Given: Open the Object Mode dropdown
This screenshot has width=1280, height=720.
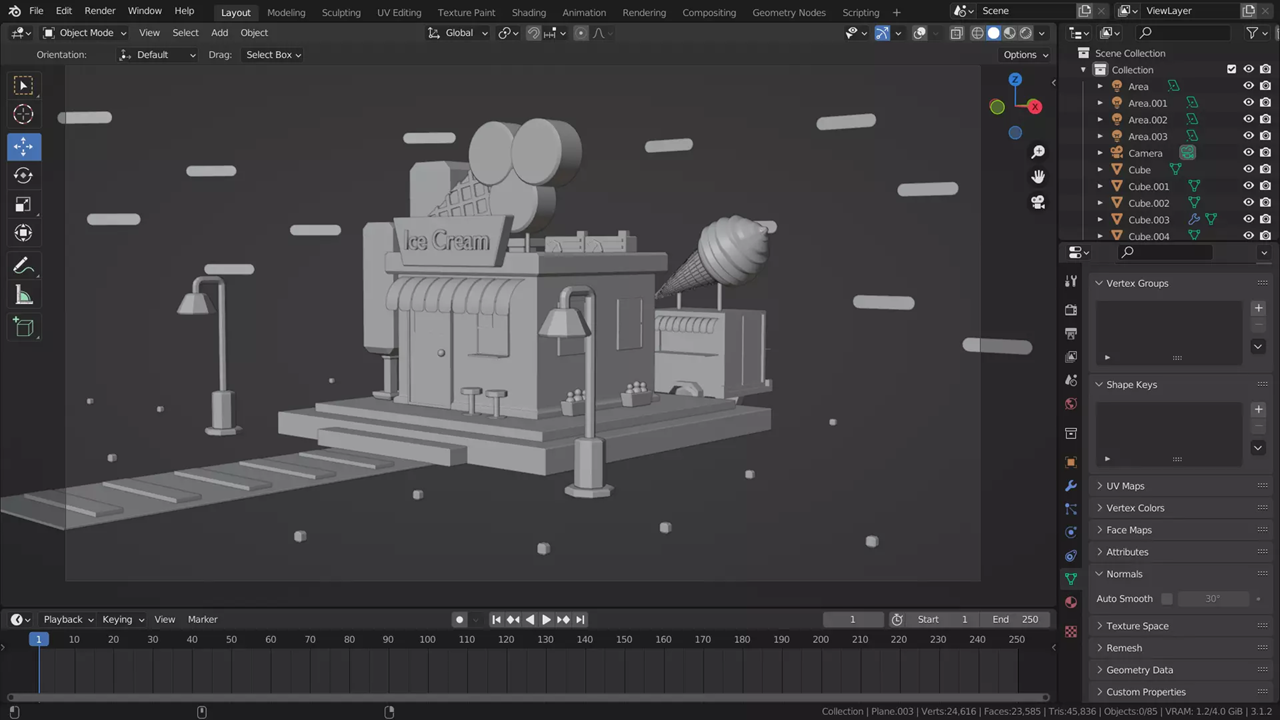Looking at the screenshot, I should [85, 33].
